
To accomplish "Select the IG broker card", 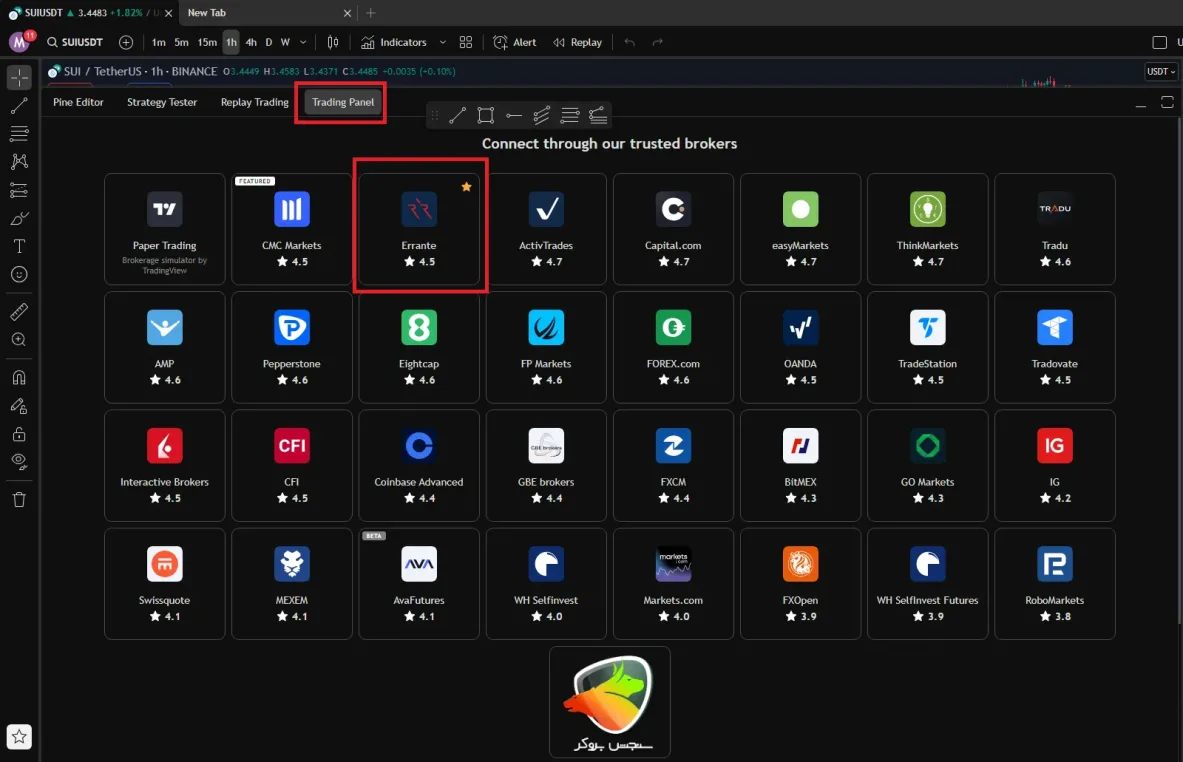I will coord(1055,465).
